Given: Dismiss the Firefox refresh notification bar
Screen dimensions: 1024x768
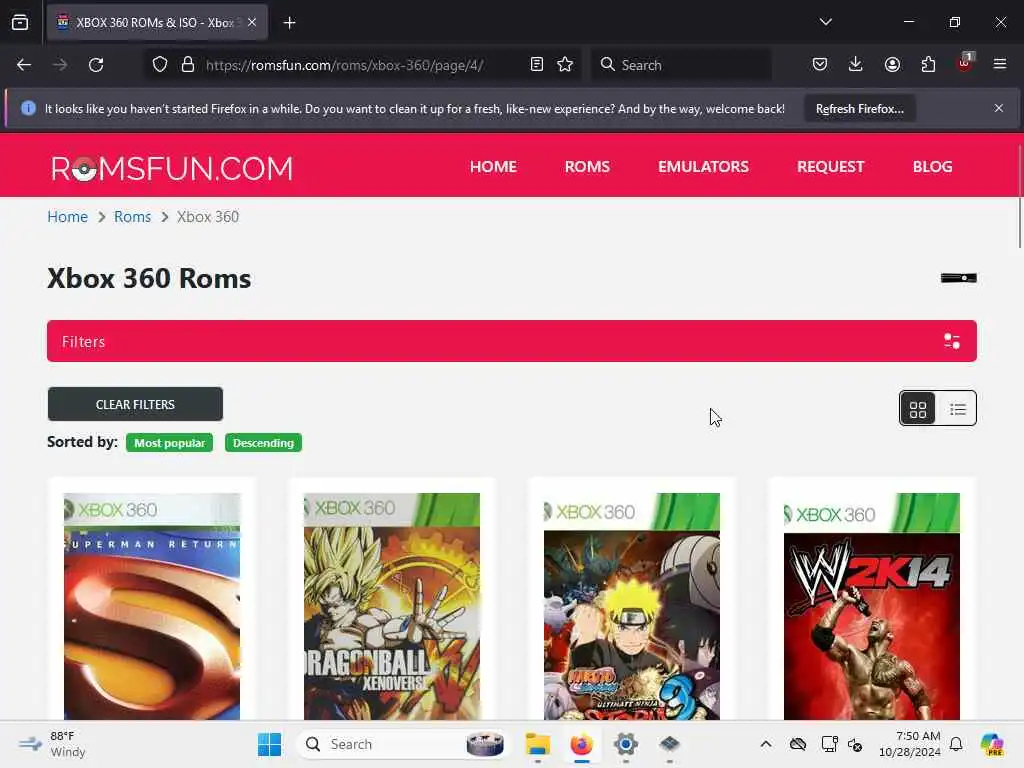Looking at the screenshot, I should pos(999,108).
